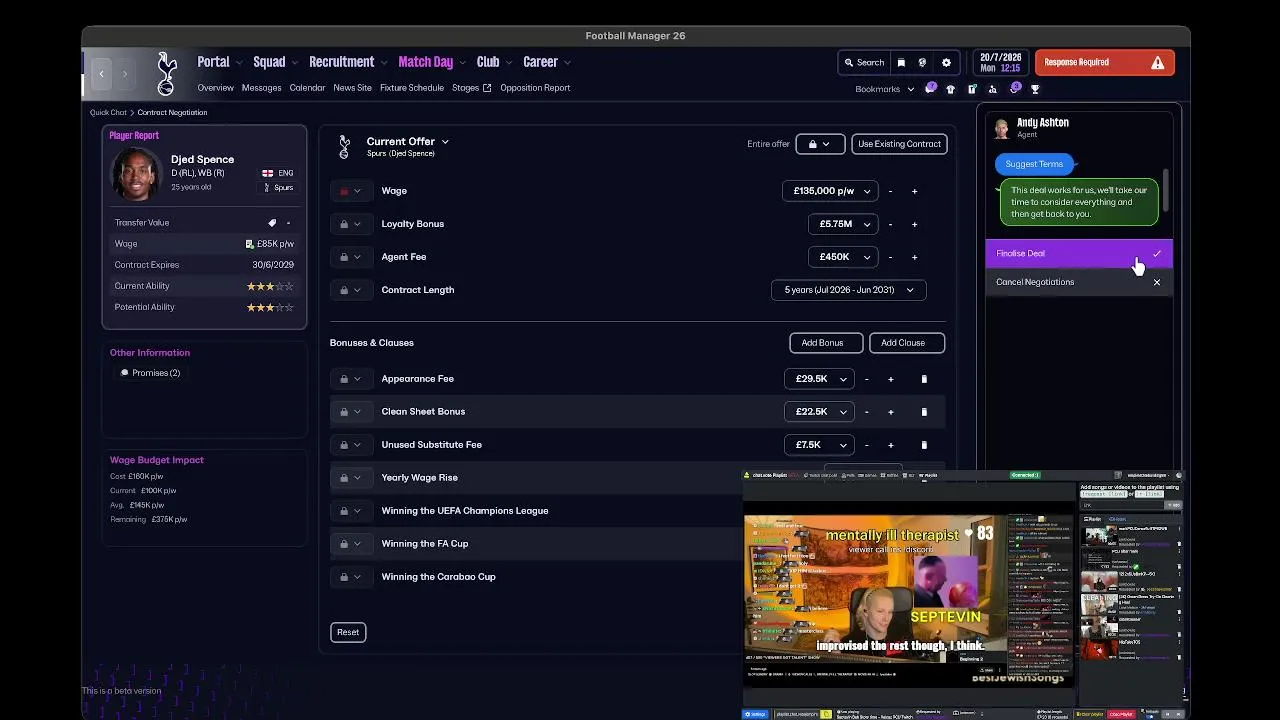Open the Clean Sheet Bonus £22.5K dropdown
This screenshot has width=1280, height=720.
point(819,412)
